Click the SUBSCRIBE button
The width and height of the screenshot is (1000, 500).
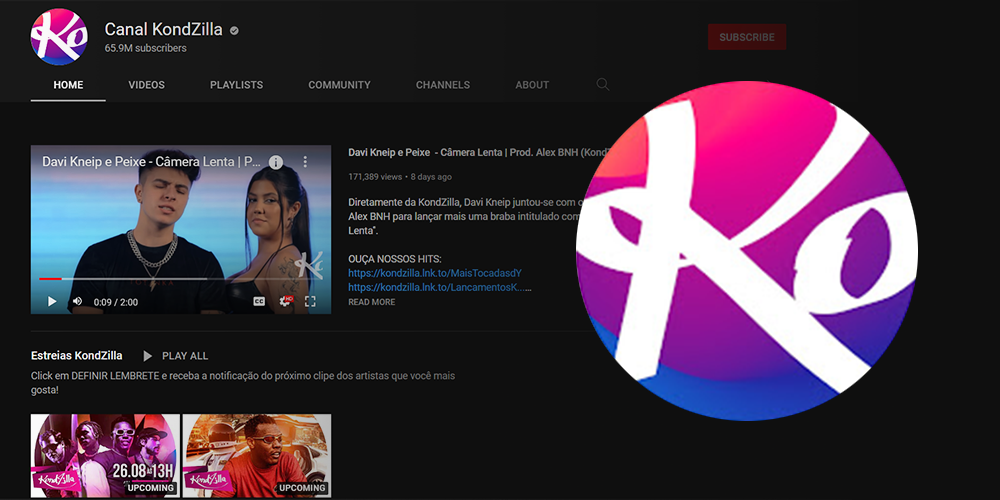pyautogui.click(x=747, y=37)
